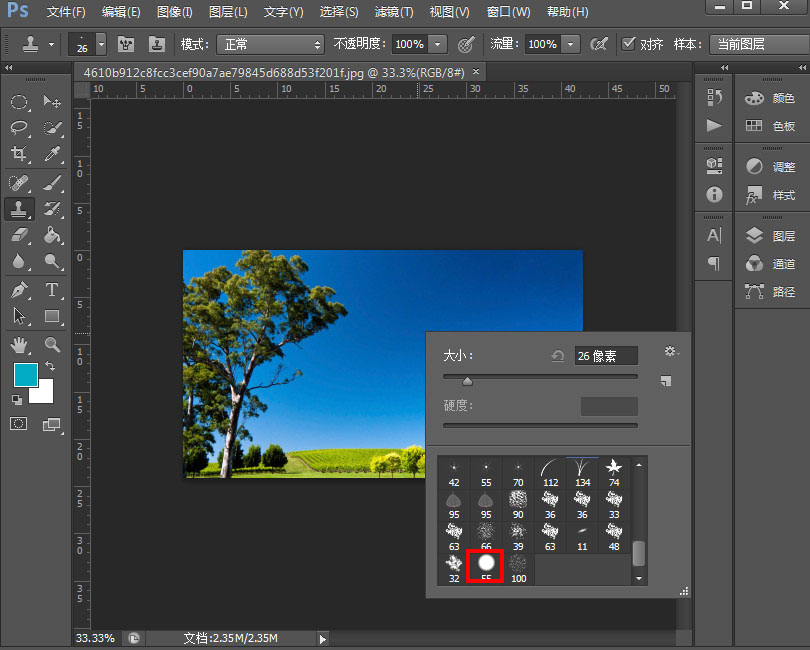810x650 pixels.
Task: Enable airbrush-style build-up button
Action: (599, 44)
